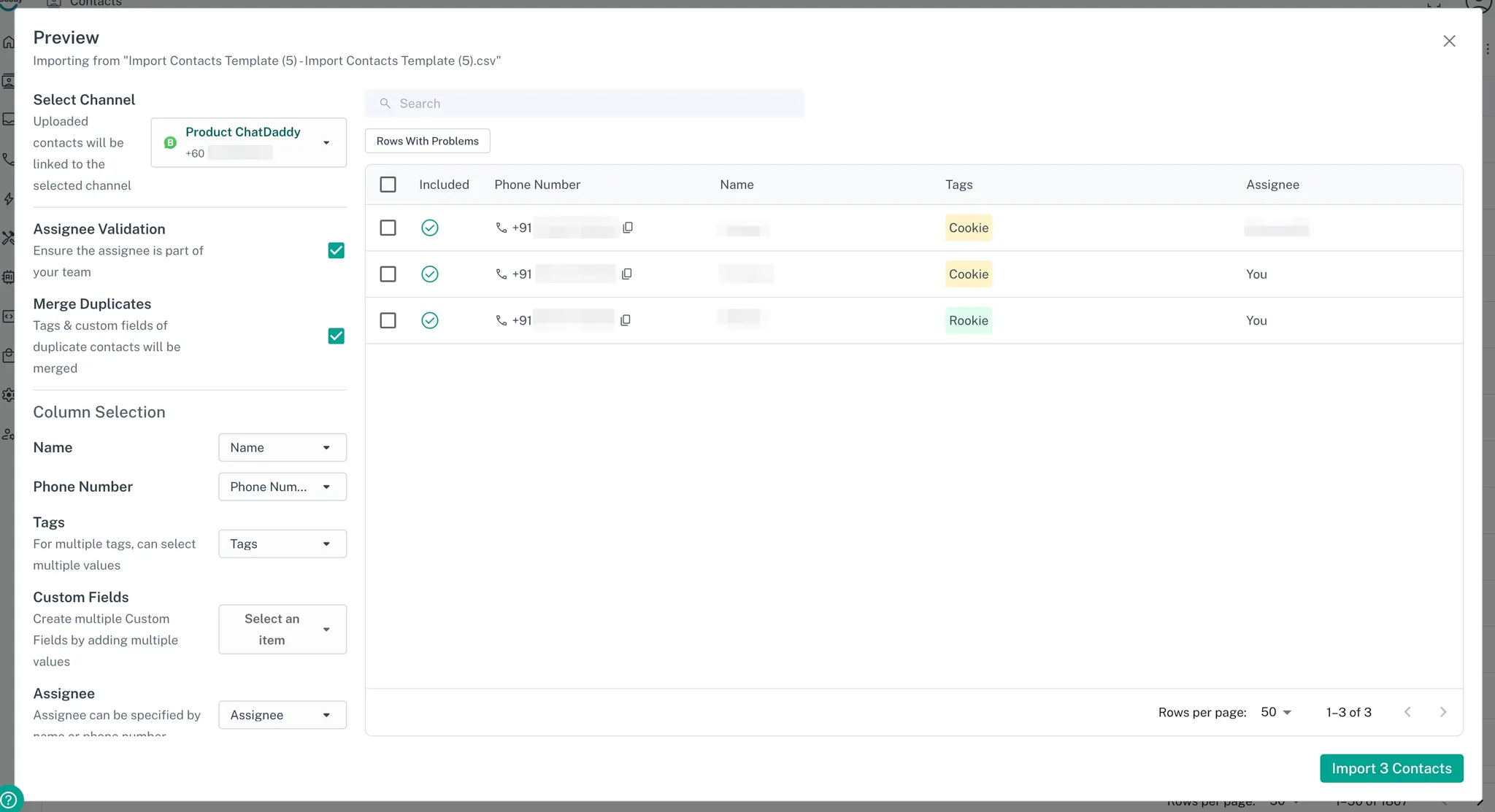Click the included checkmark icon in third row

click(x=430, y=320)
